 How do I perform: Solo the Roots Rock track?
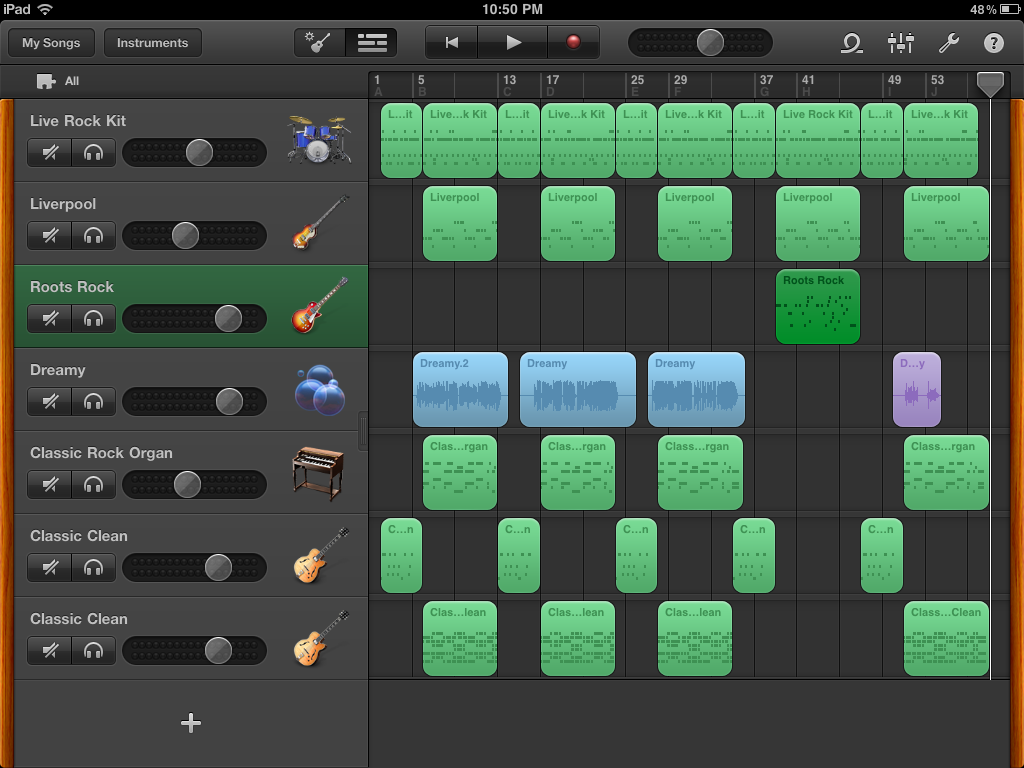(x=93, y=319)
